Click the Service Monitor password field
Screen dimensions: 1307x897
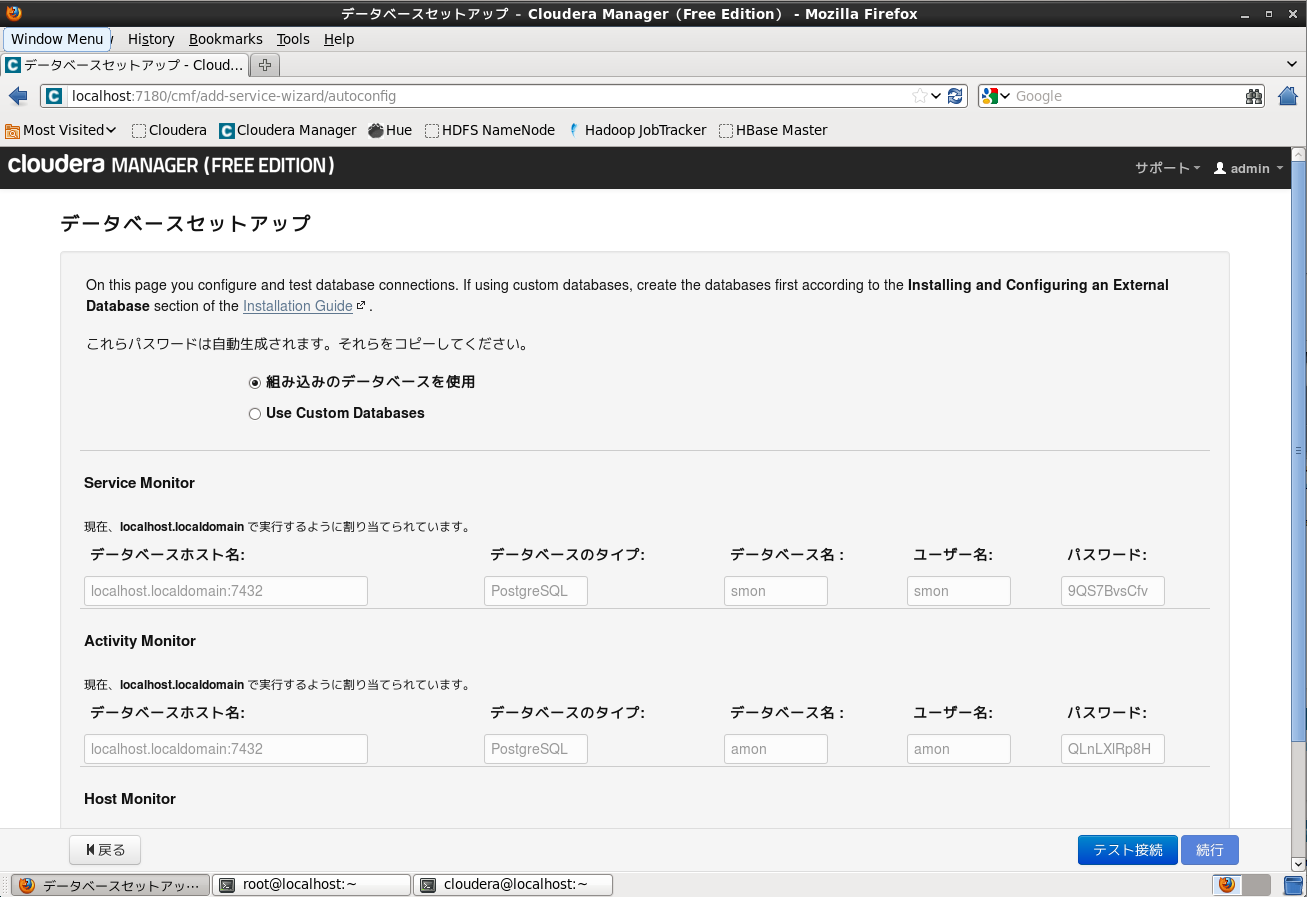[1113, 591]
